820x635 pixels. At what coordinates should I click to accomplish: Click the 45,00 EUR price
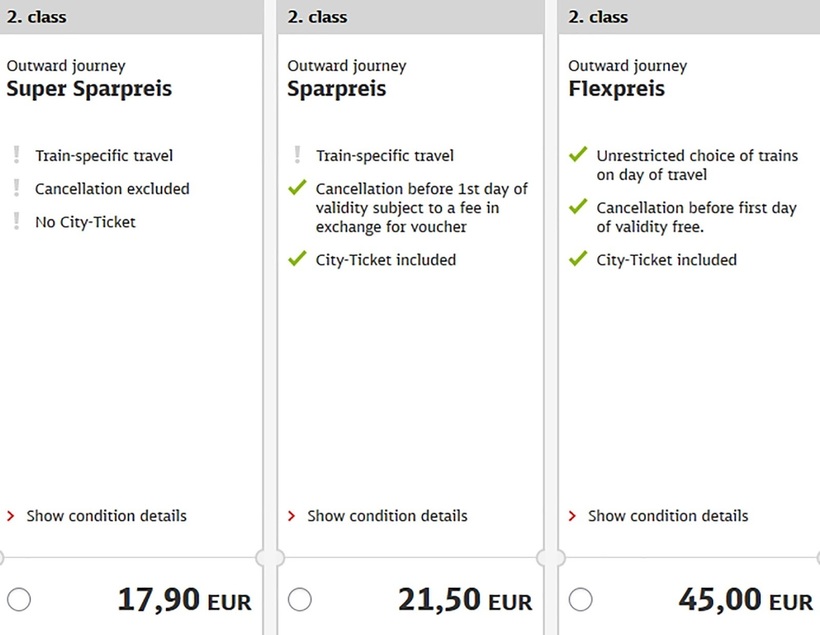[745, 600]
